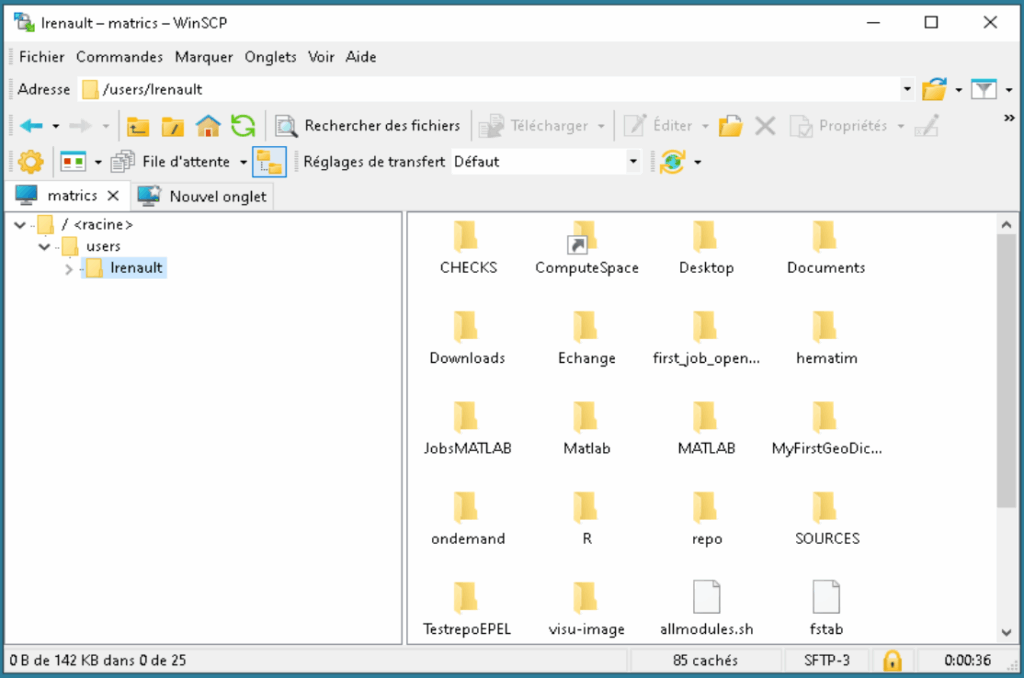Collapse the users tree node
Viewport: 1024px width, 678px height.
[44, 246]
